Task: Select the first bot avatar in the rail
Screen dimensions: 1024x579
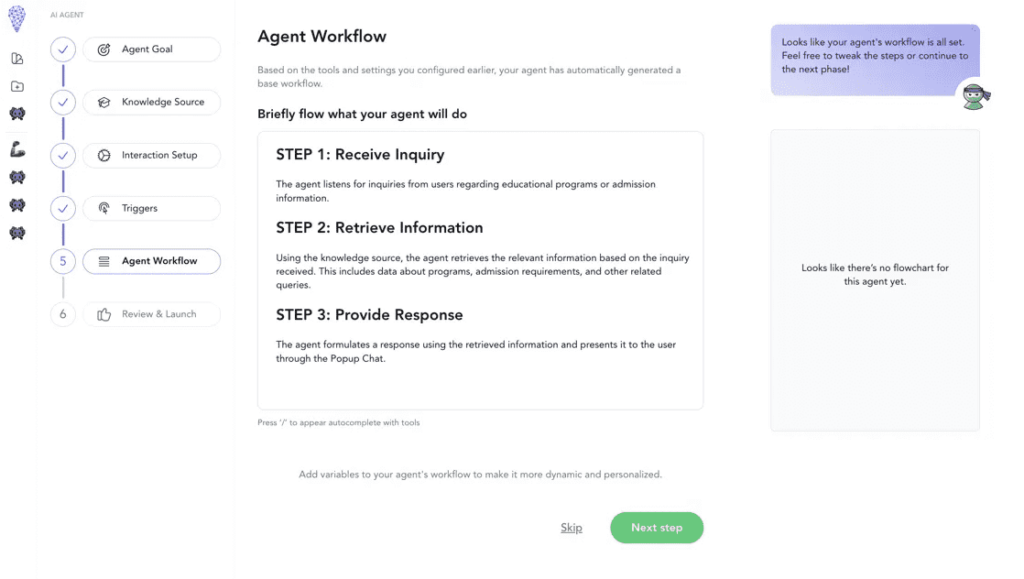Action: click(16, 114)
